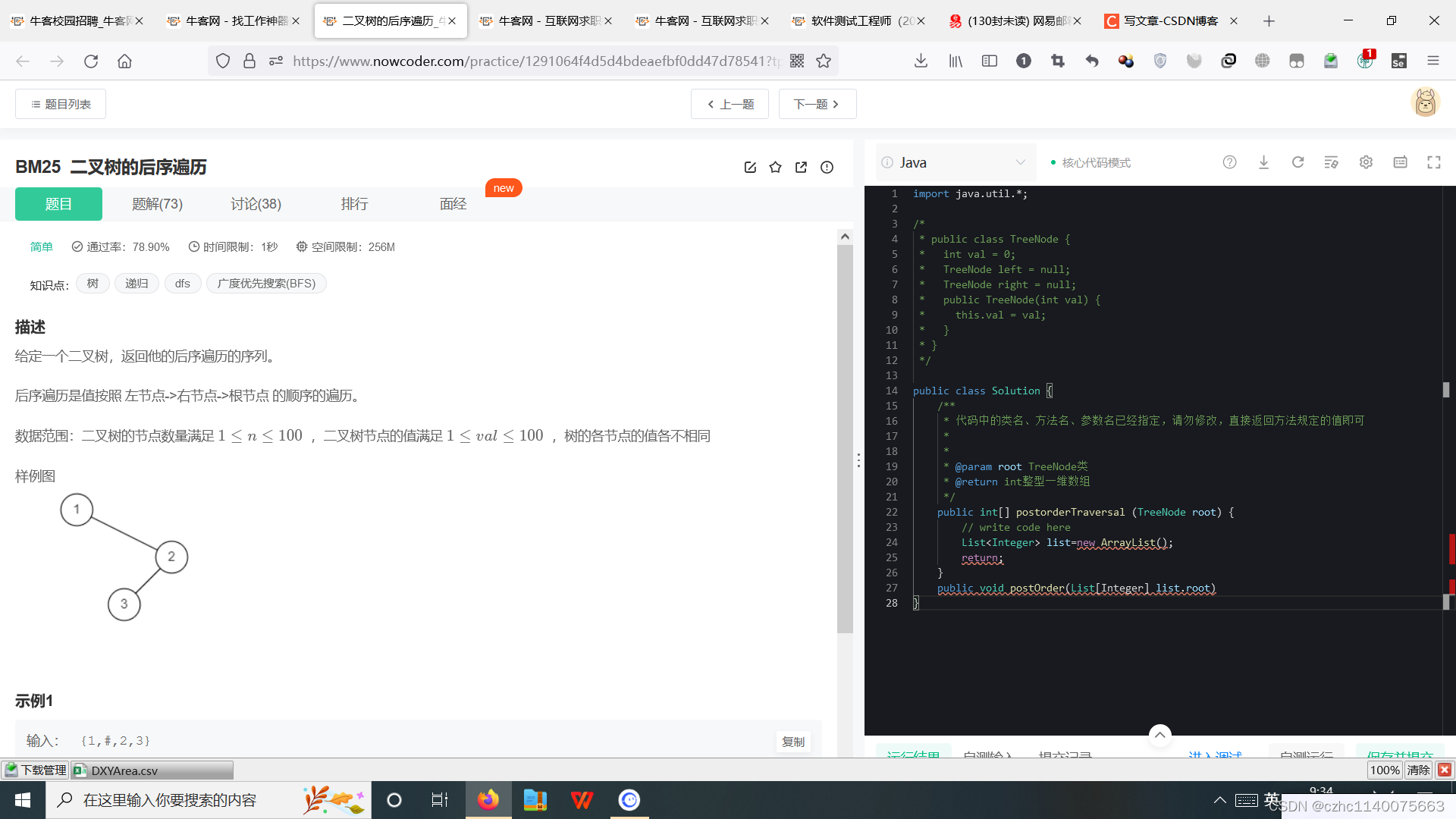
Task: Click the 核心代码模式 toggle mode
Action: (1091, 162)
